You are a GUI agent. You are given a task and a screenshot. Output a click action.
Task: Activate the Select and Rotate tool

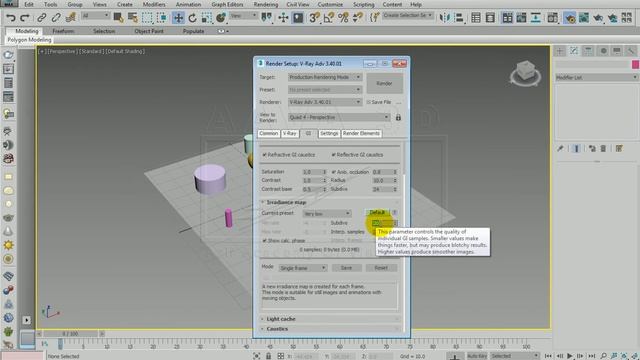192,18
